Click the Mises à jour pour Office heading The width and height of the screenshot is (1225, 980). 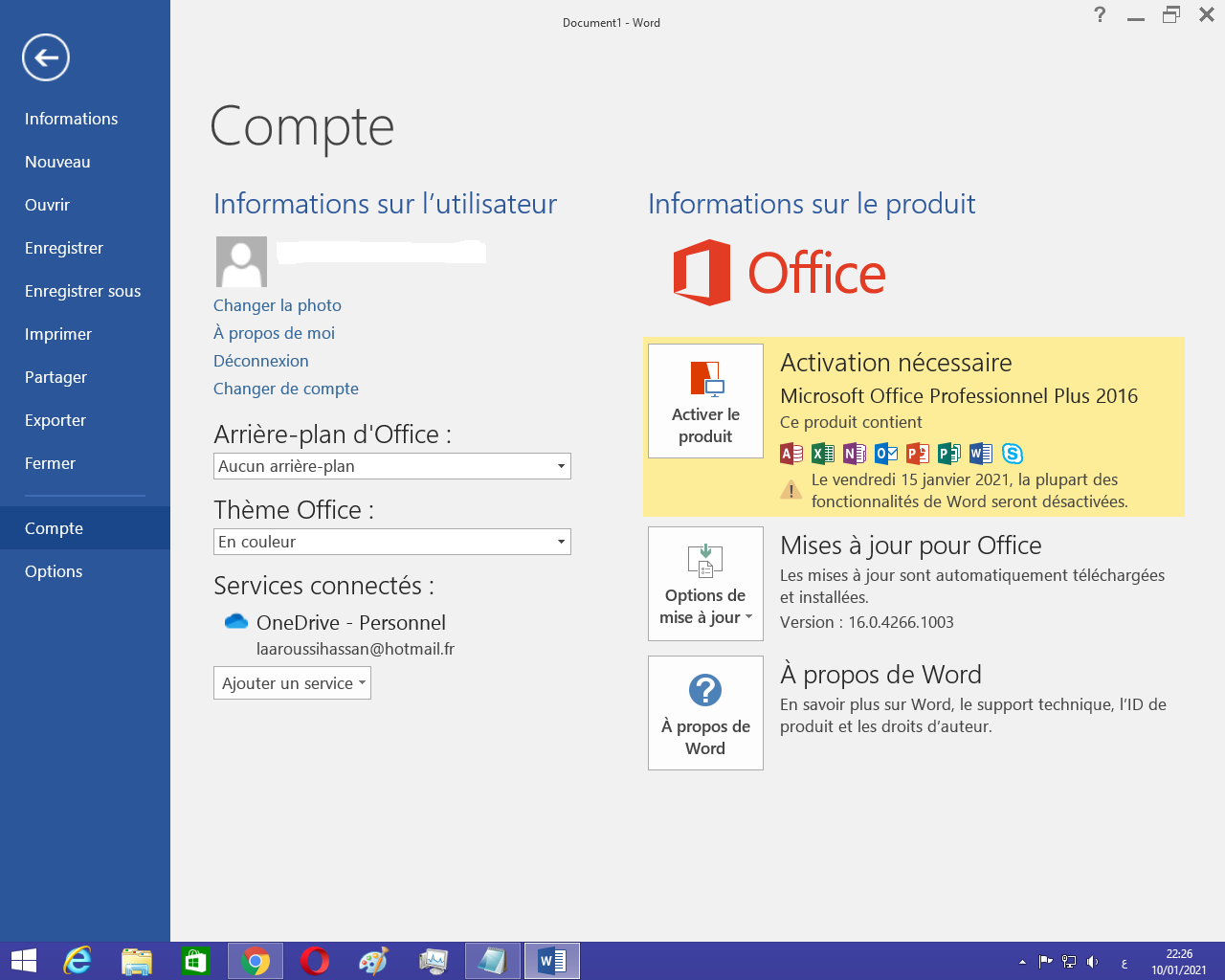click(x=911, y=546)
